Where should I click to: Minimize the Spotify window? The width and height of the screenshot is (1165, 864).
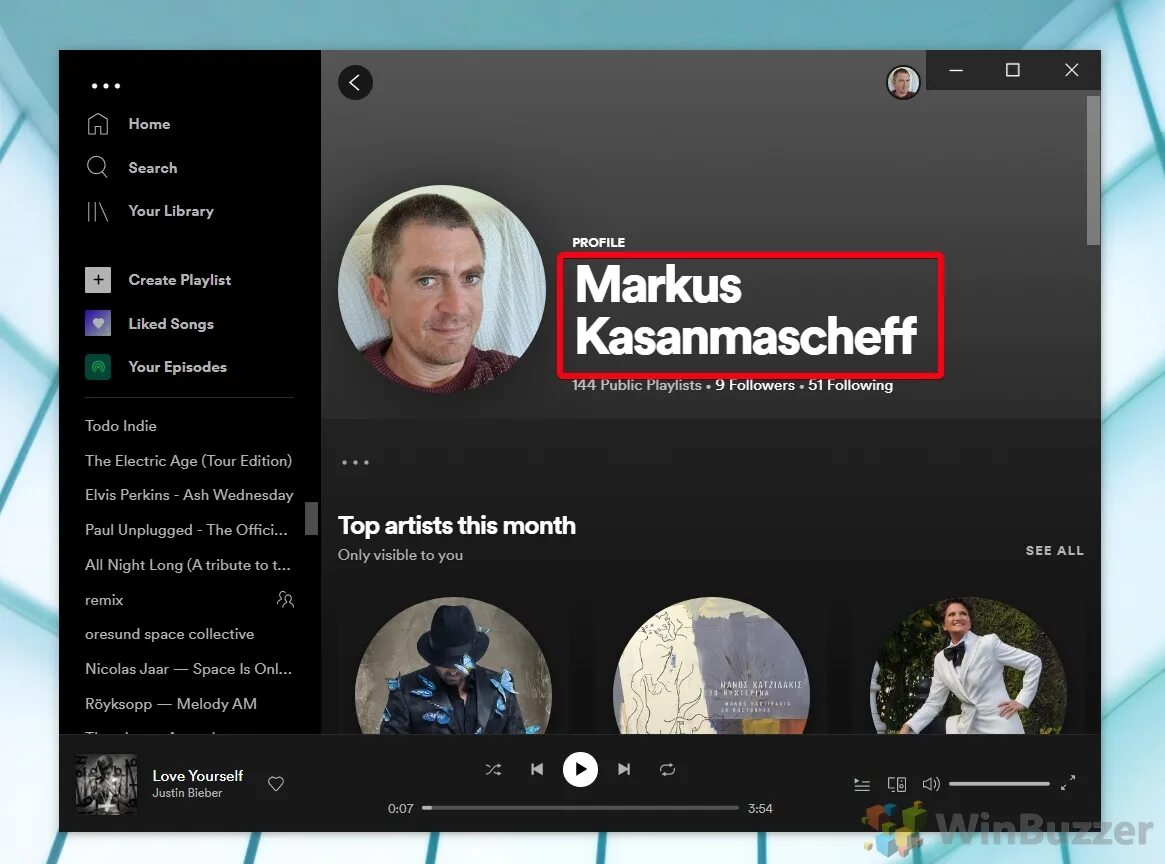(x=956, y=70)
